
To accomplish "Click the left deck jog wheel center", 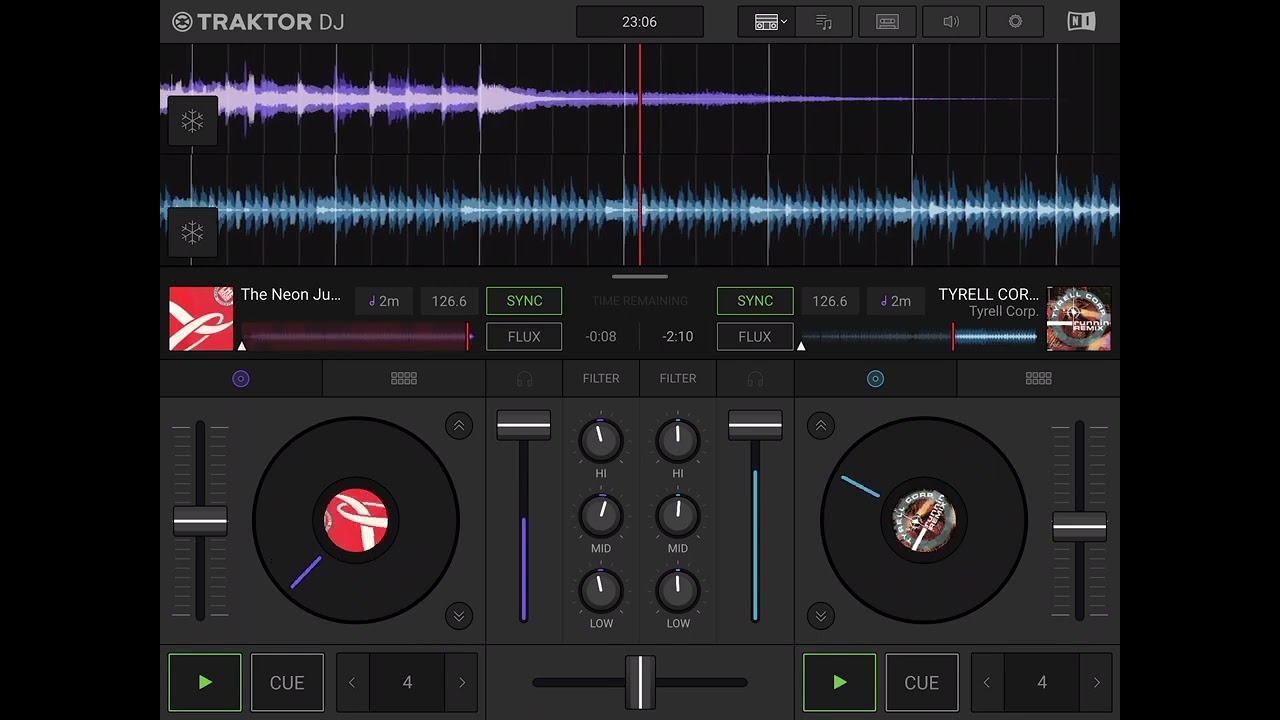I will (356, 521).
